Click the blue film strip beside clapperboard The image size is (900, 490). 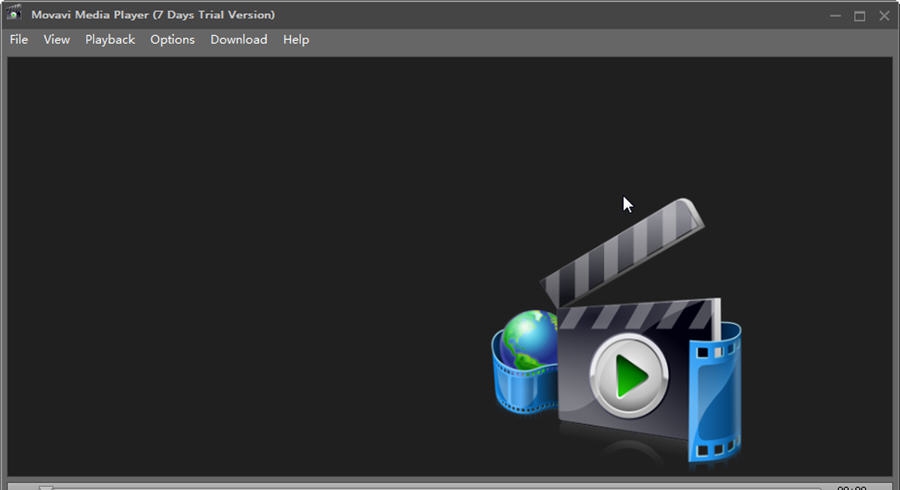tap(715, 395)
